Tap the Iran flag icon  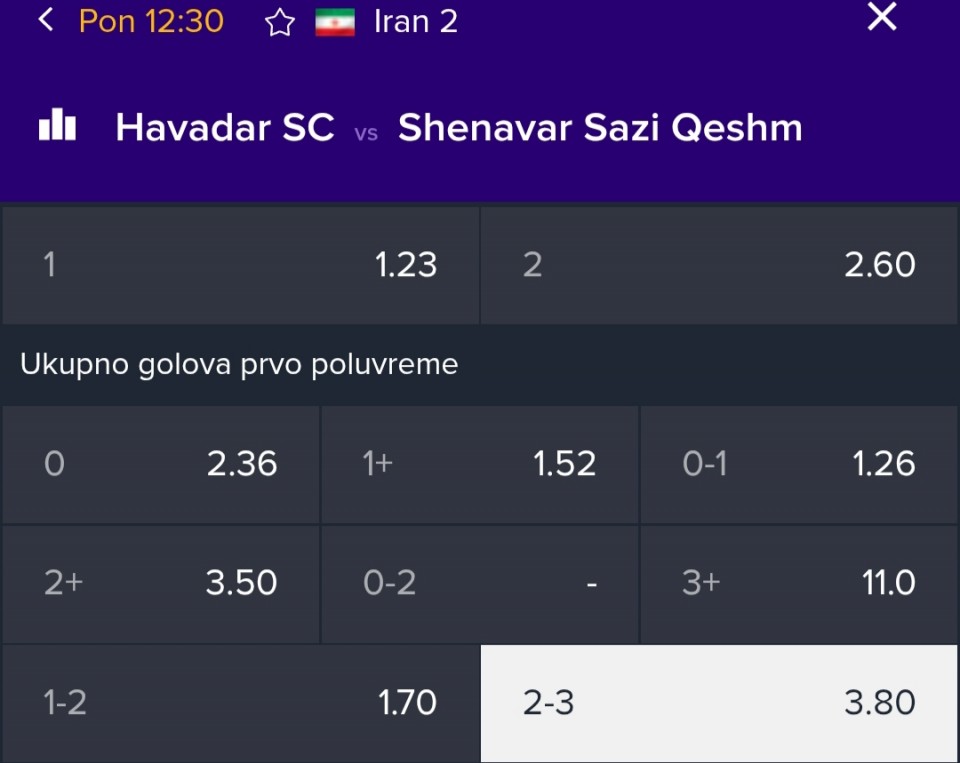coord(335,22)
